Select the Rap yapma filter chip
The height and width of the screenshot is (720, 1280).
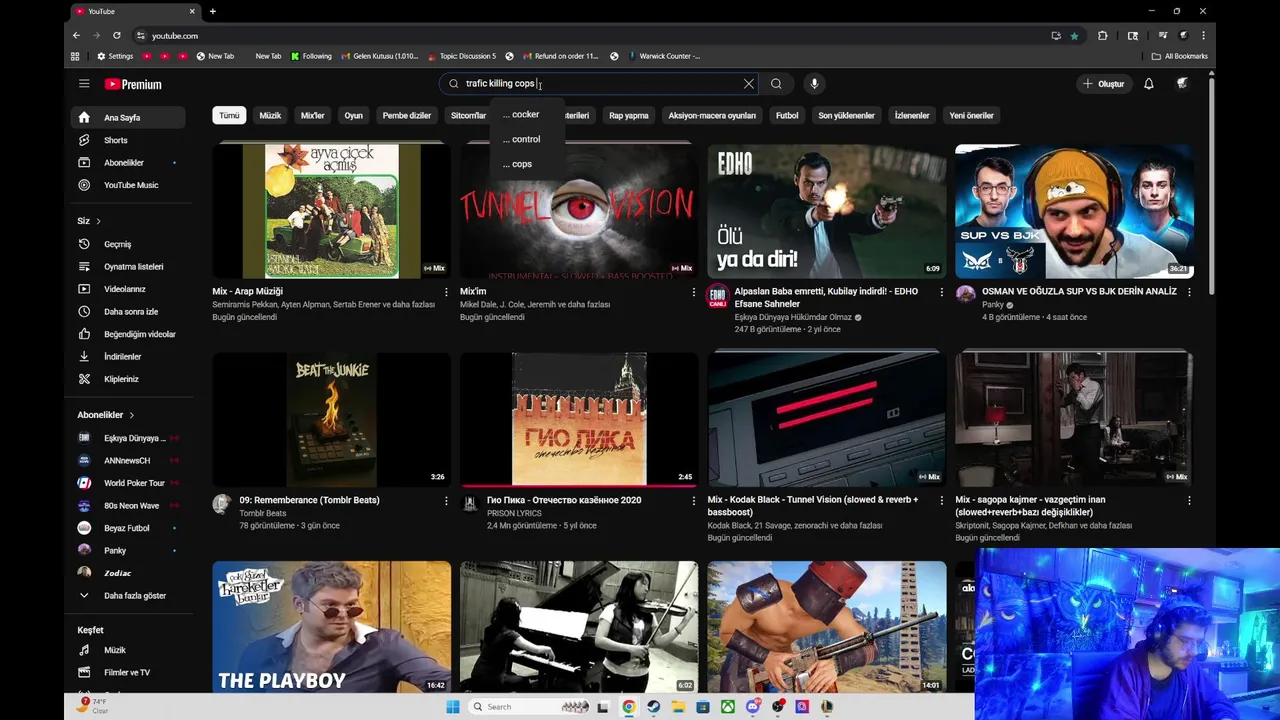pos(629,115)
